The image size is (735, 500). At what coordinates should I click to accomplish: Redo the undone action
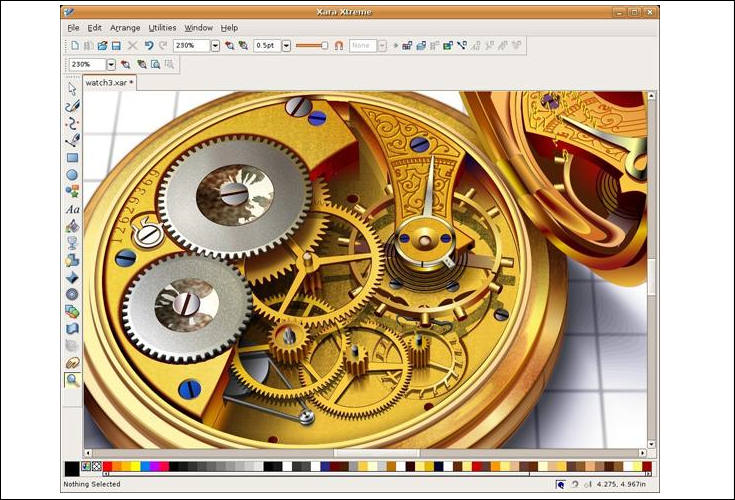(x=163, y=45)
